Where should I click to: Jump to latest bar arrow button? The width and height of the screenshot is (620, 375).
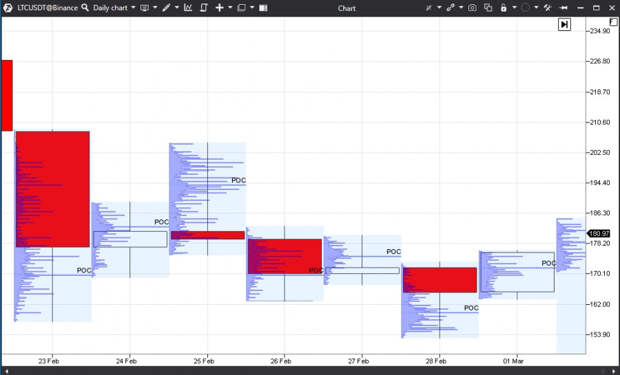pyautogui.click(x=564, y=25)
